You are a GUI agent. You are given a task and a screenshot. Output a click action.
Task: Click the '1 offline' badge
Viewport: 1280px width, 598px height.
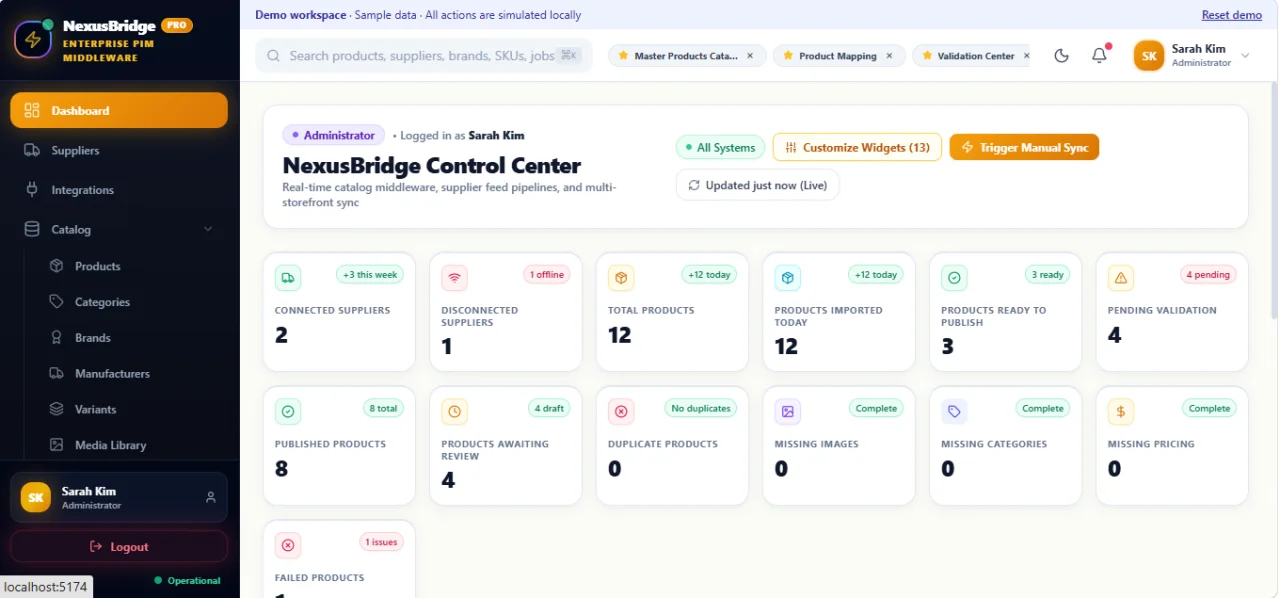pyautogui.click(x=547, y=275)
